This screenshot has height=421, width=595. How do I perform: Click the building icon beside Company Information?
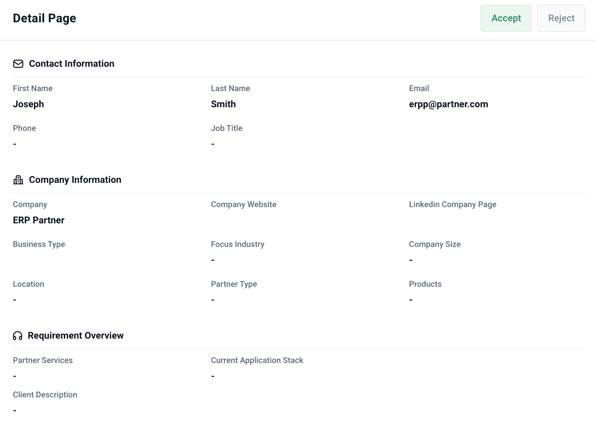click(18, 180)
